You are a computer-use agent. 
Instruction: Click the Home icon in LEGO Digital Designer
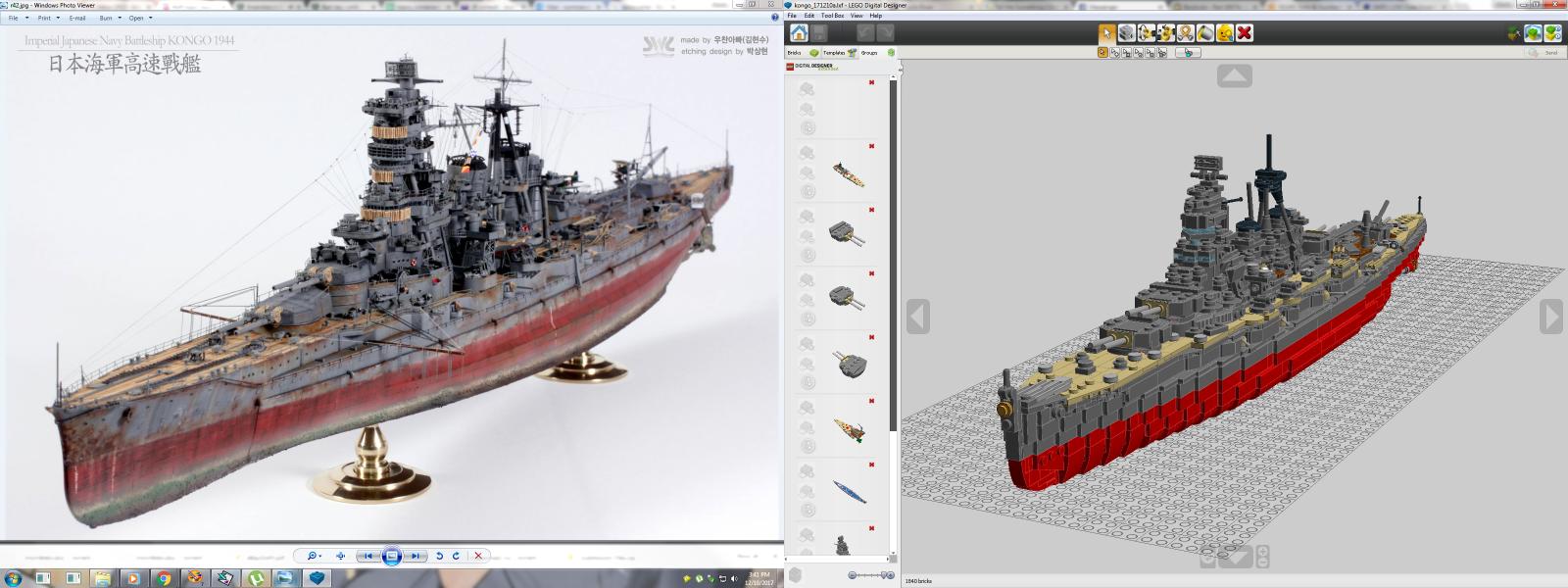(x=800, y=32)
